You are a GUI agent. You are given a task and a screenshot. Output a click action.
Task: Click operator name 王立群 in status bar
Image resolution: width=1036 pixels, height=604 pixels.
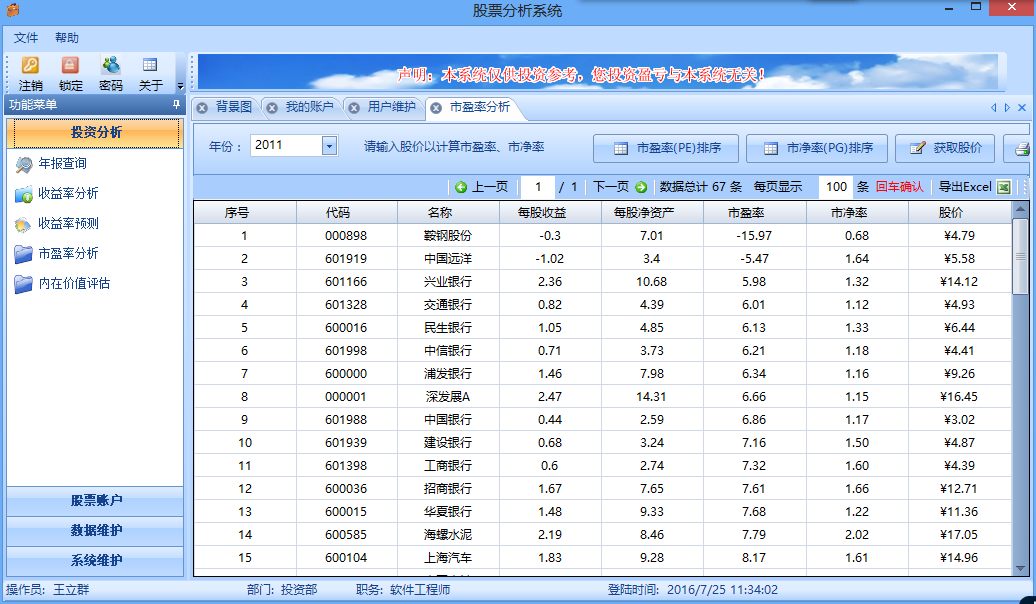71,589
